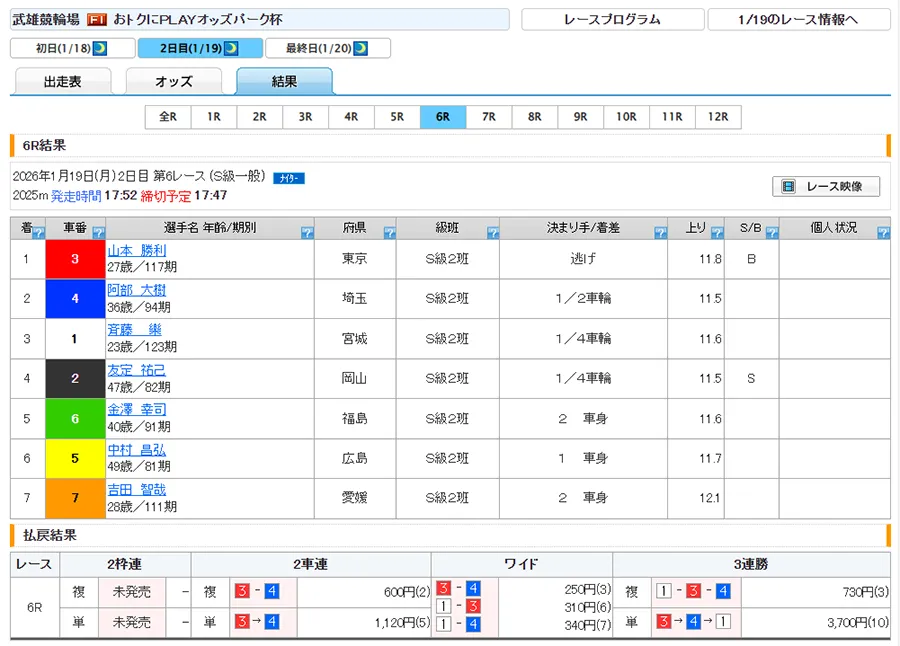Switch to 初日(1/18) day

(72, 48)
